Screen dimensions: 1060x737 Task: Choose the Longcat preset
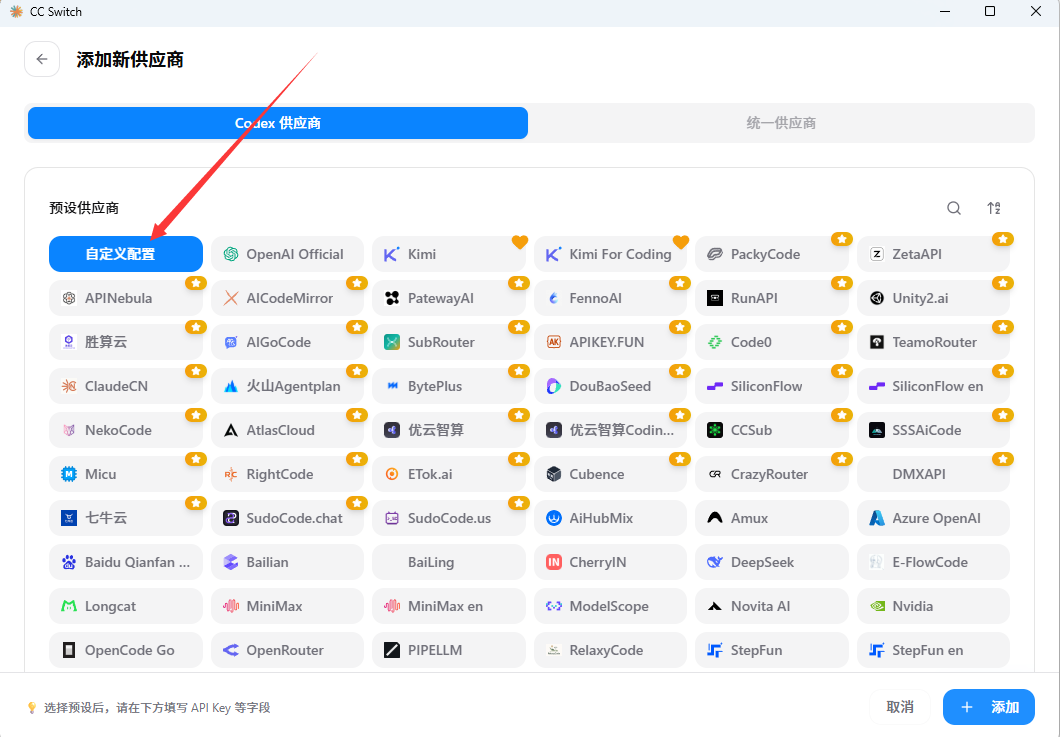[x=126, y=606]
